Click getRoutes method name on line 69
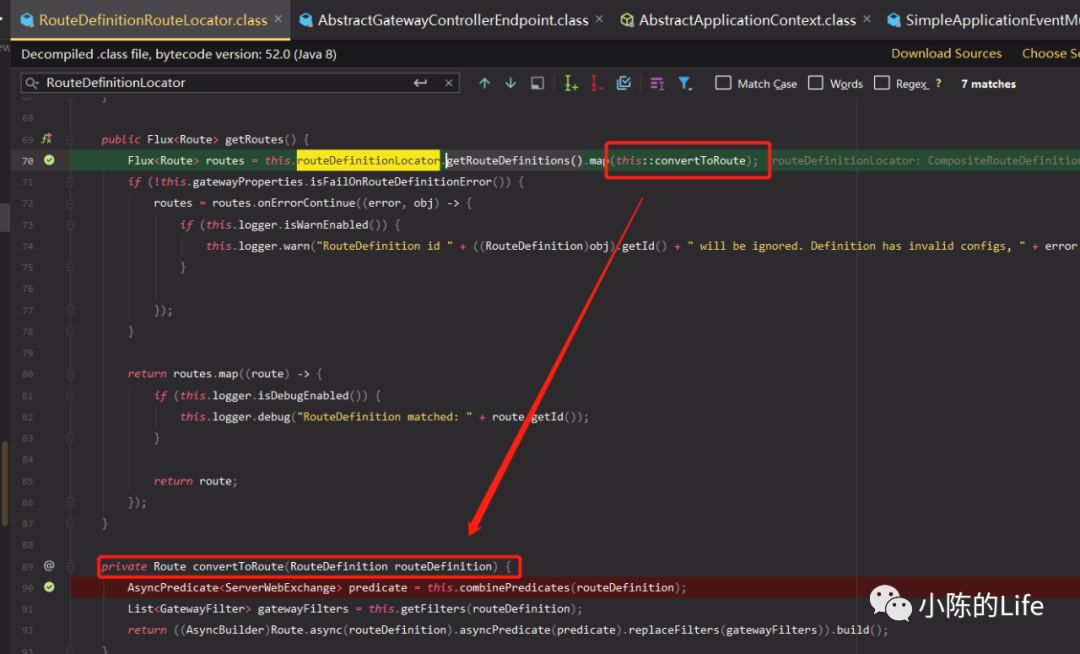 click(254, 139)
